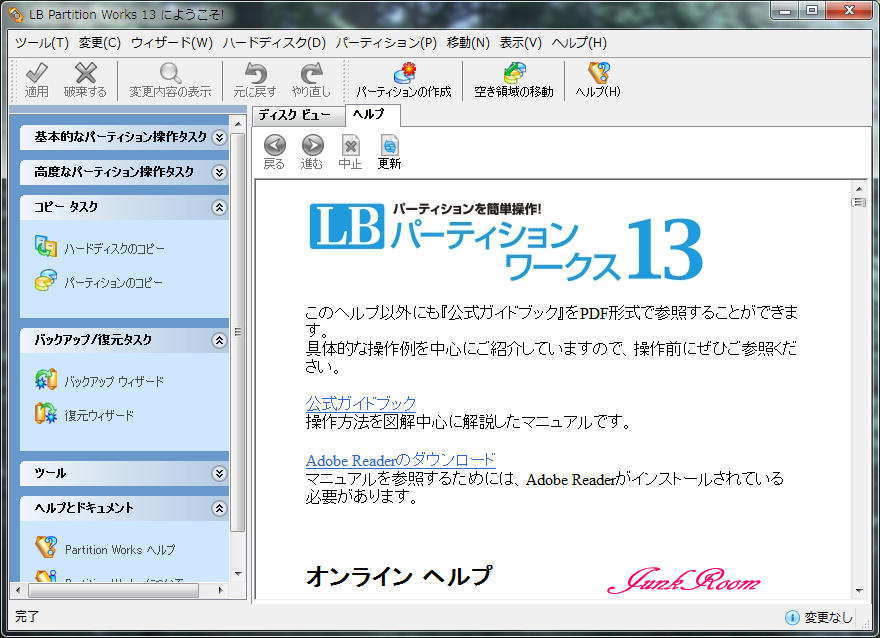This screenshot has height=638, width=880.
Task: Click sidebar horizontal scroll left arrow
Action: (18, 590)
